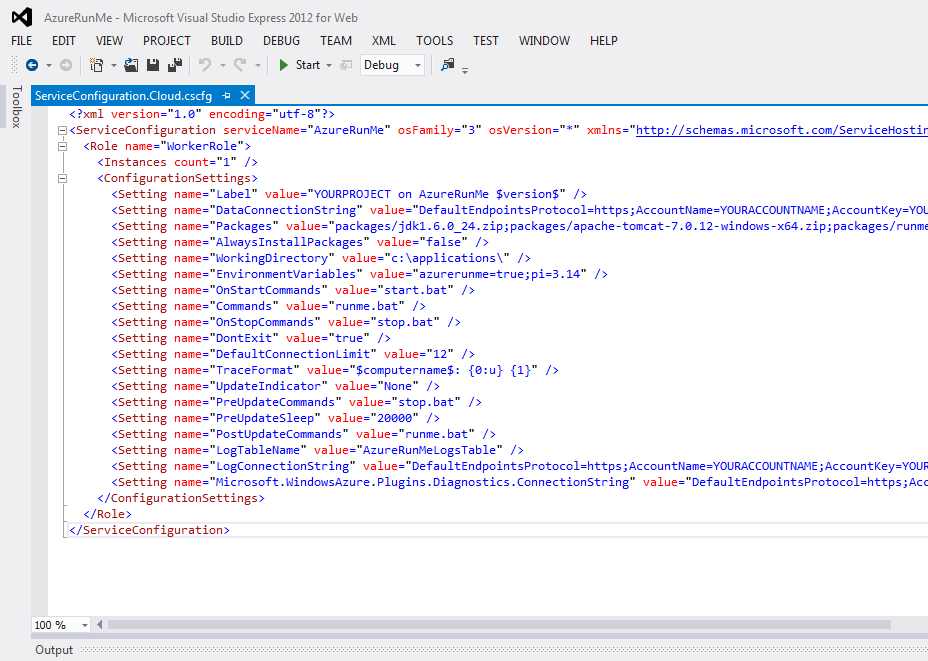Save the current file with Save icon
The height and width of the screenshot is (661, 928).
[x=153, y=65]
